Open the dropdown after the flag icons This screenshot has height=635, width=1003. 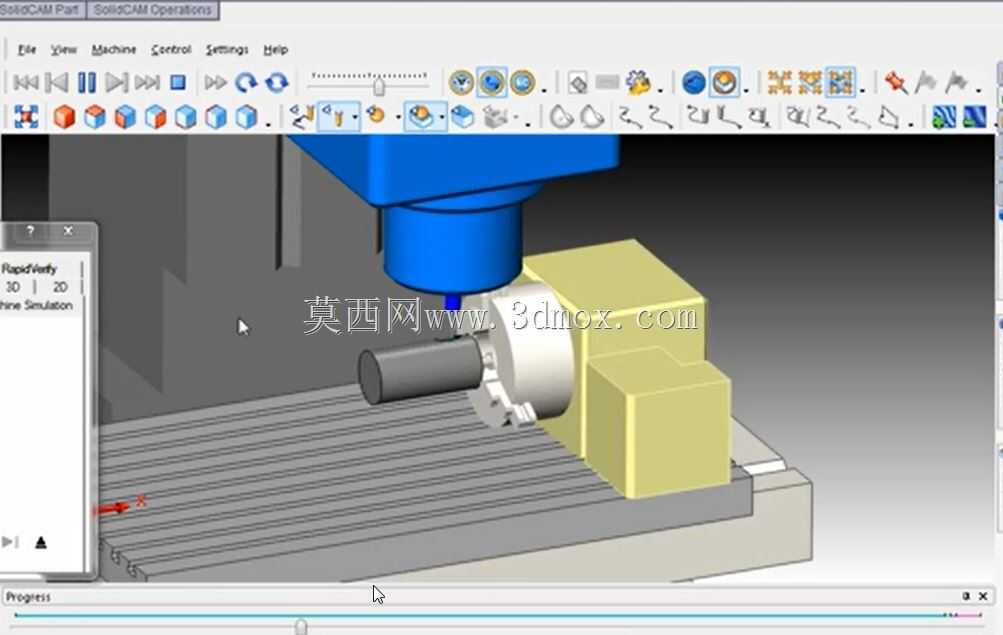point(978,89)
